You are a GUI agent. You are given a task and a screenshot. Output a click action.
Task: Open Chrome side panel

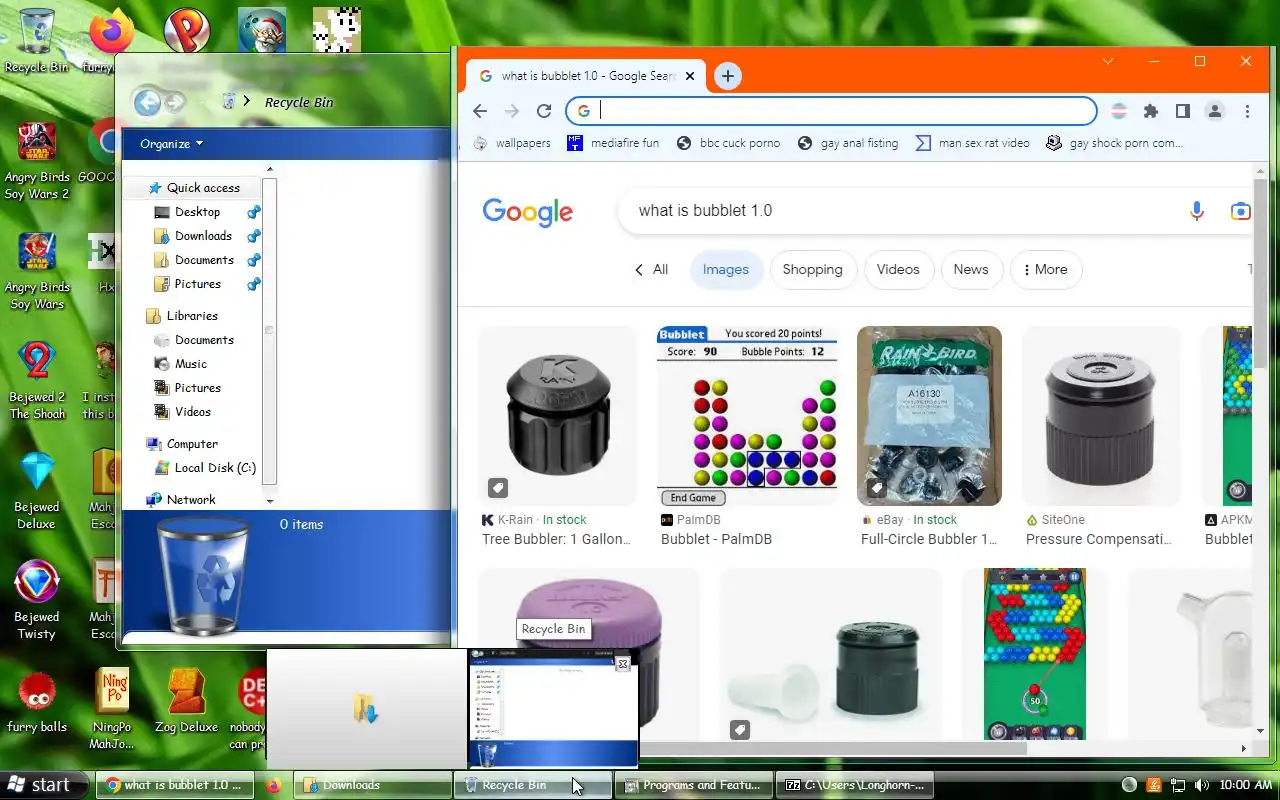(x=1183, y=111)
